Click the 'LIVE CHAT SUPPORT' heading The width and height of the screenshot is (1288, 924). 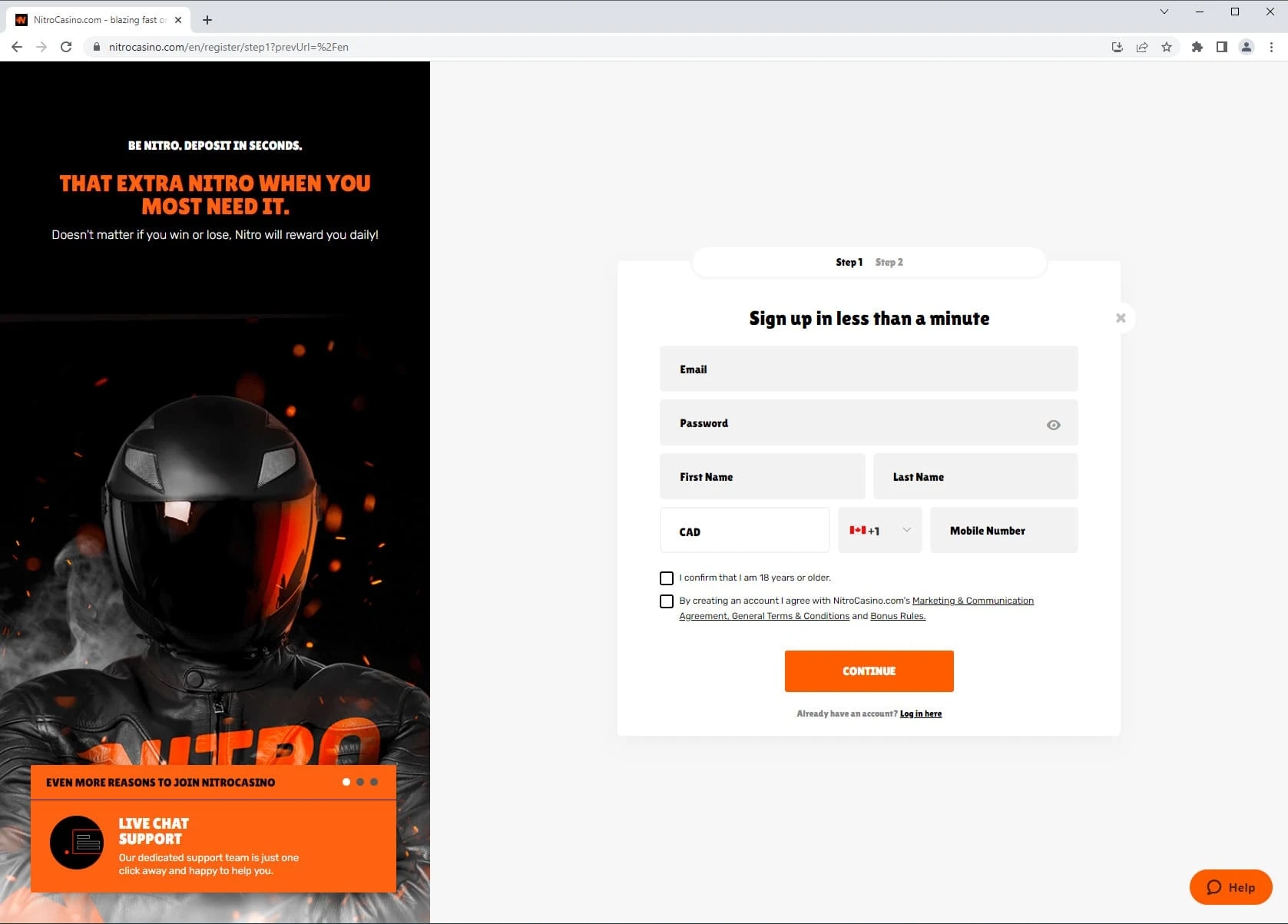click(154, 831)
